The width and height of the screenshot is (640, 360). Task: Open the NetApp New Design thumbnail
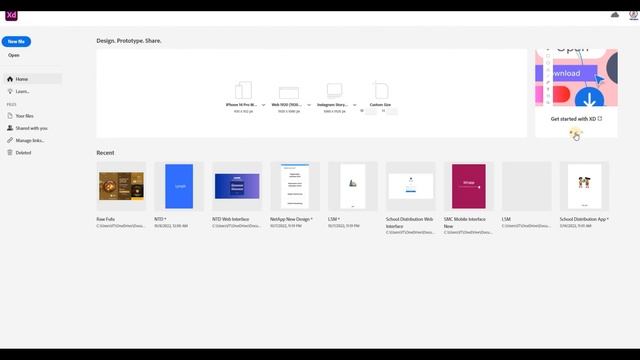pos(295,186)
